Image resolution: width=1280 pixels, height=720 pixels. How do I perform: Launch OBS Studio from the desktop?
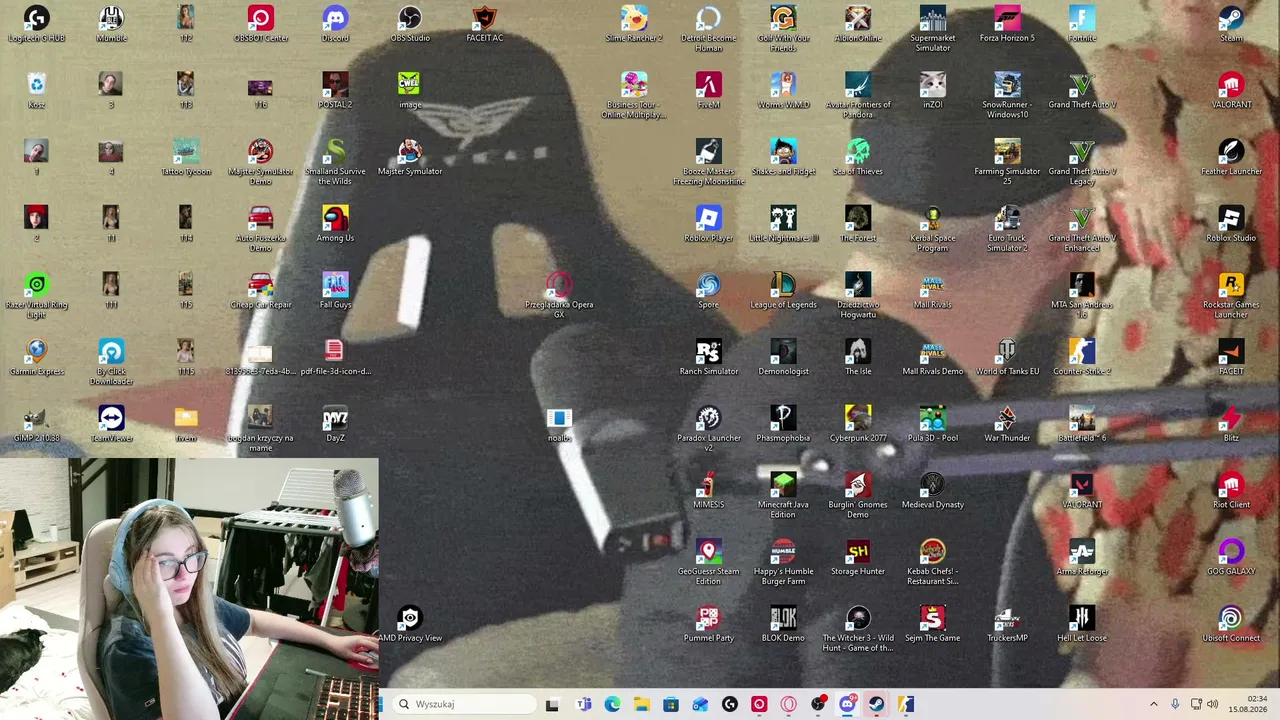tap(410, 24)
